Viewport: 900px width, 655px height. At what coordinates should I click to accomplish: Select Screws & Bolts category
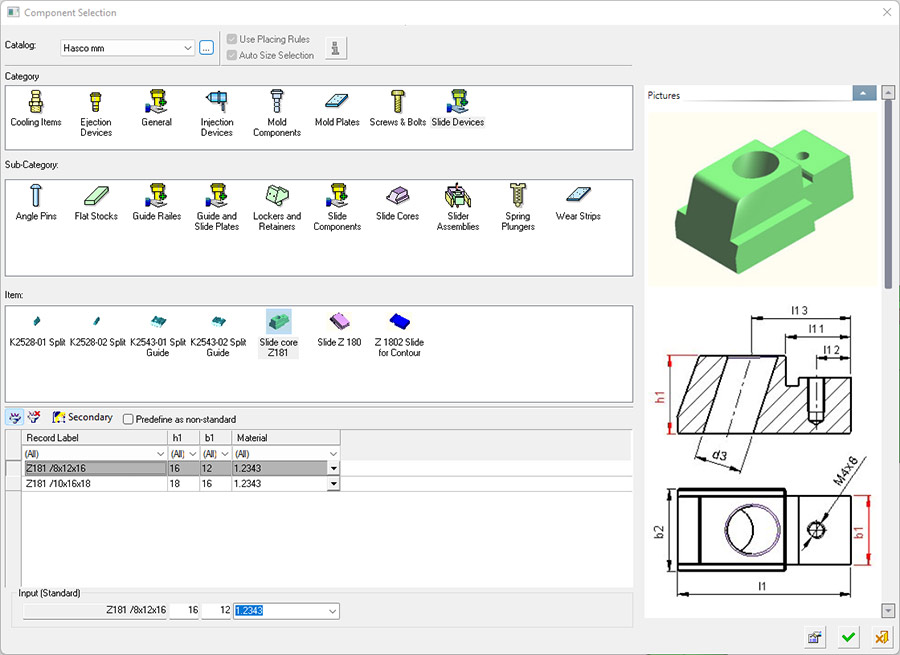(x=397, y=109)
